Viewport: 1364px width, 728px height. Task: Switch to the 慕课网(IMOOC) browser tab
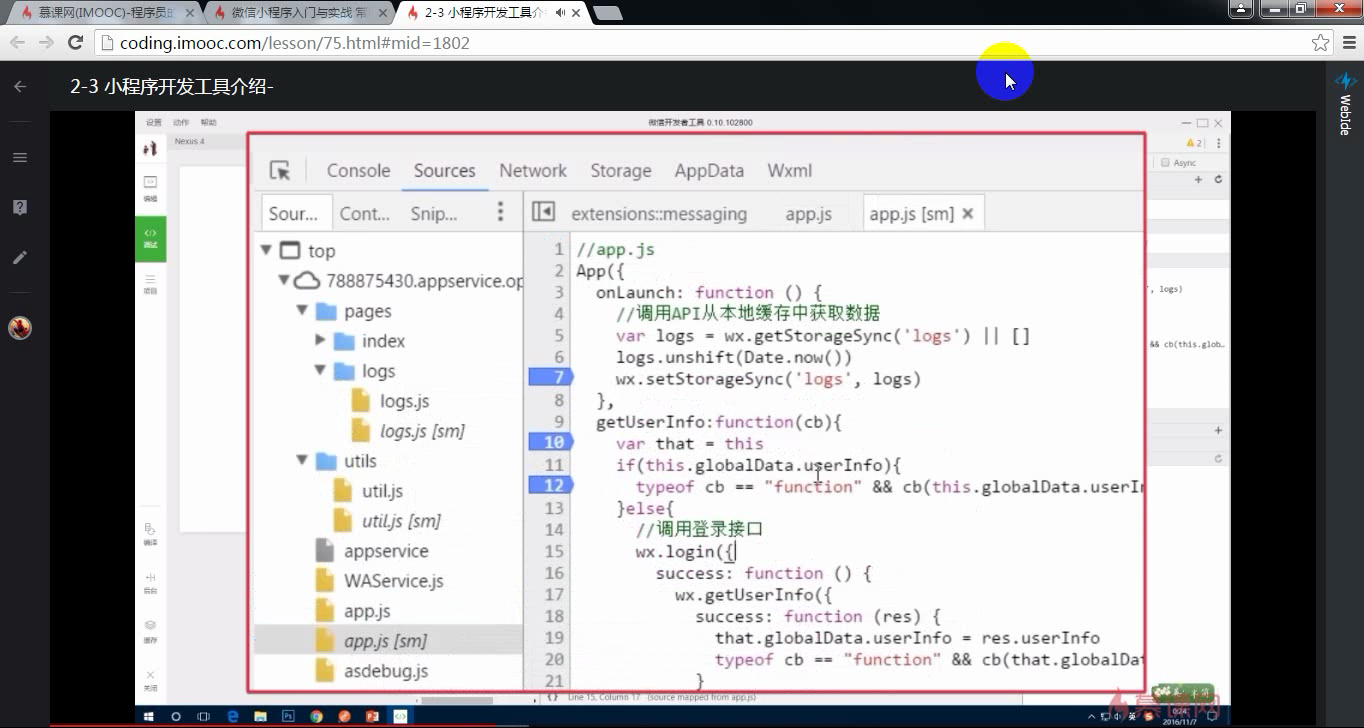click(x=105, y=13)
